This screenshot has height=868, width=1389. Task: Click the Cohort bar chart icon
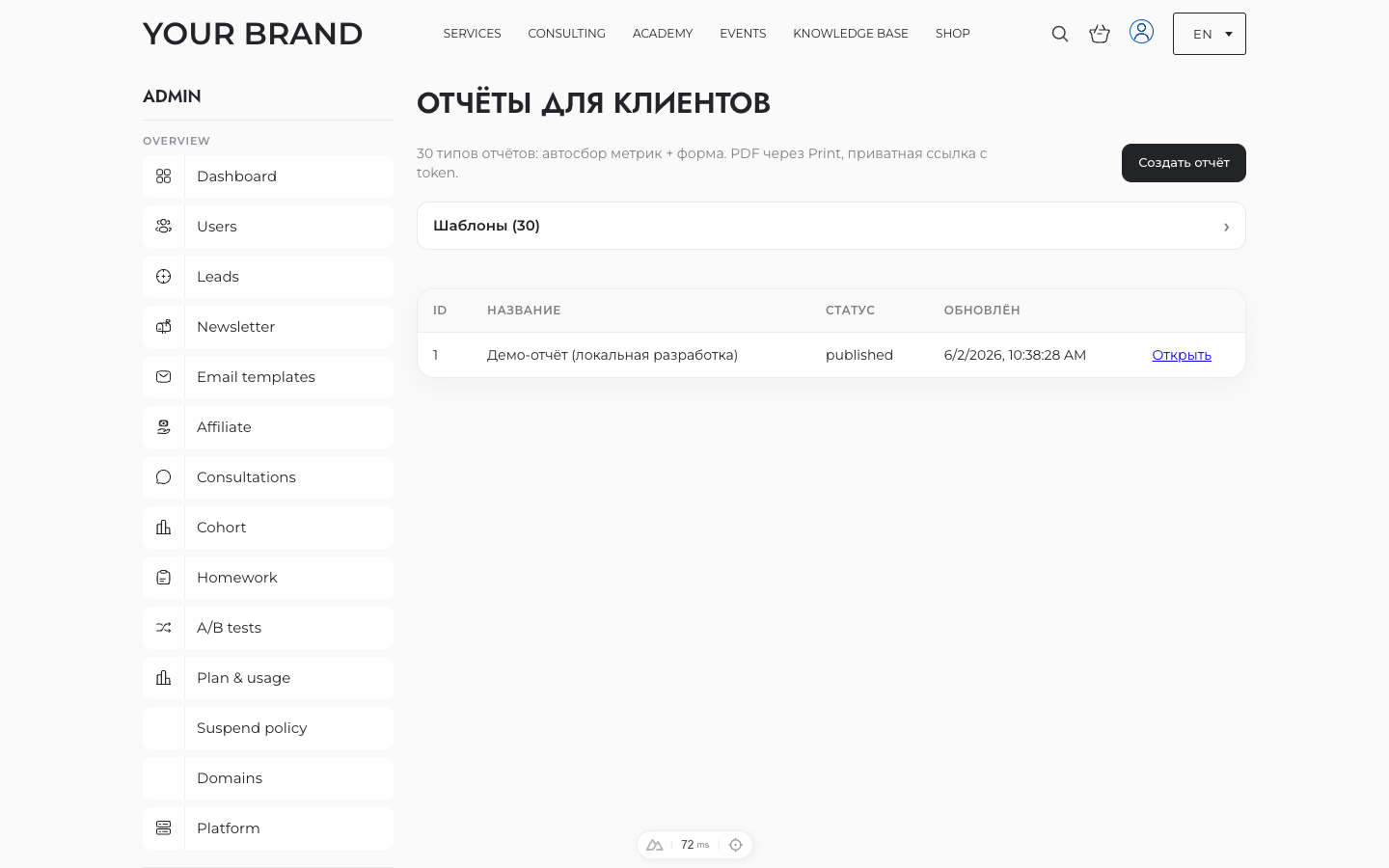[164, 528]
